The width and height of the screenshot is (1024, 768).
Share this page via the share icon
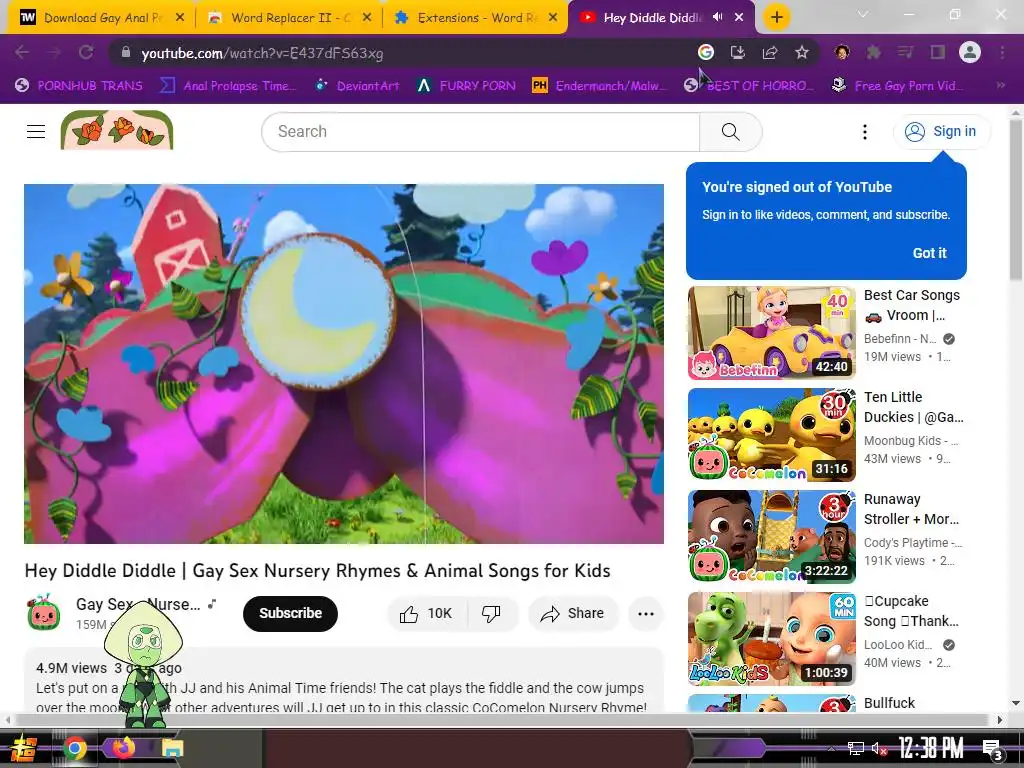(770, 52)
